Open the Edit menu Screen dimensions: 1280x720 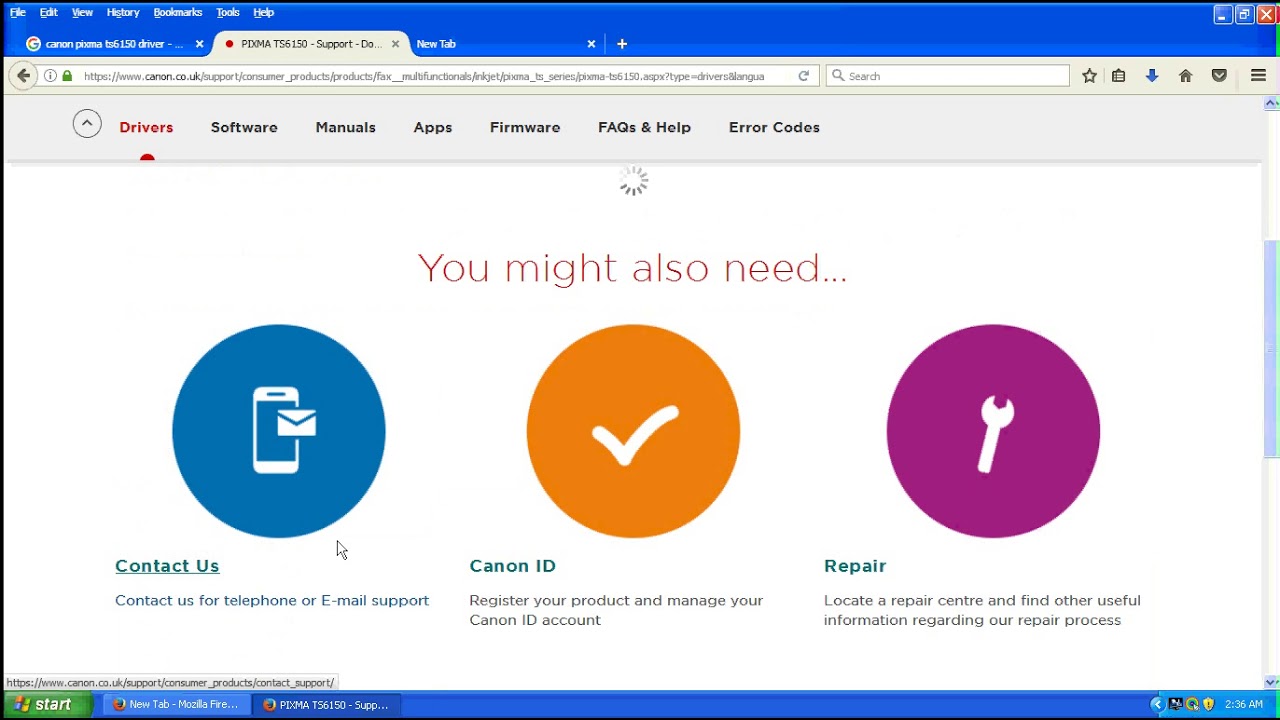pos(49,12)
